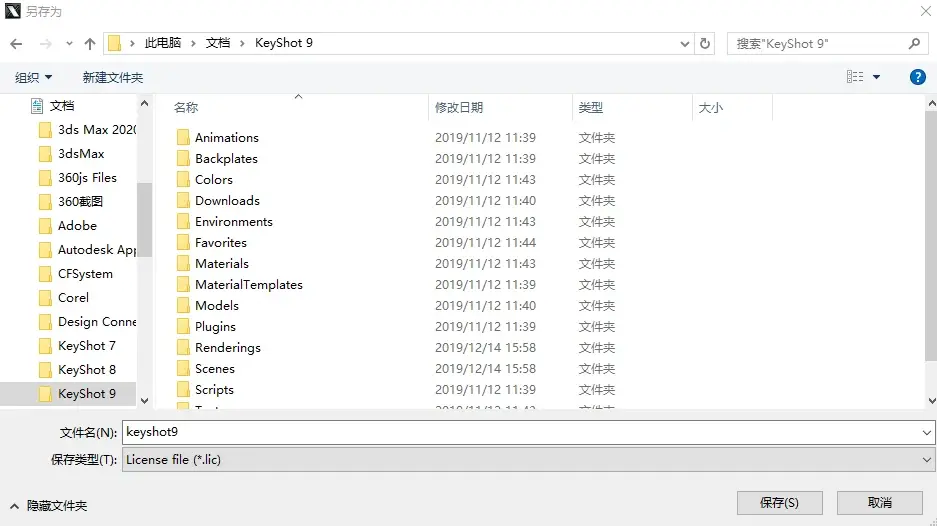Select CFSystem folder in tree
Viewport: 937px width, 526px height.
(x=75, y=274)
